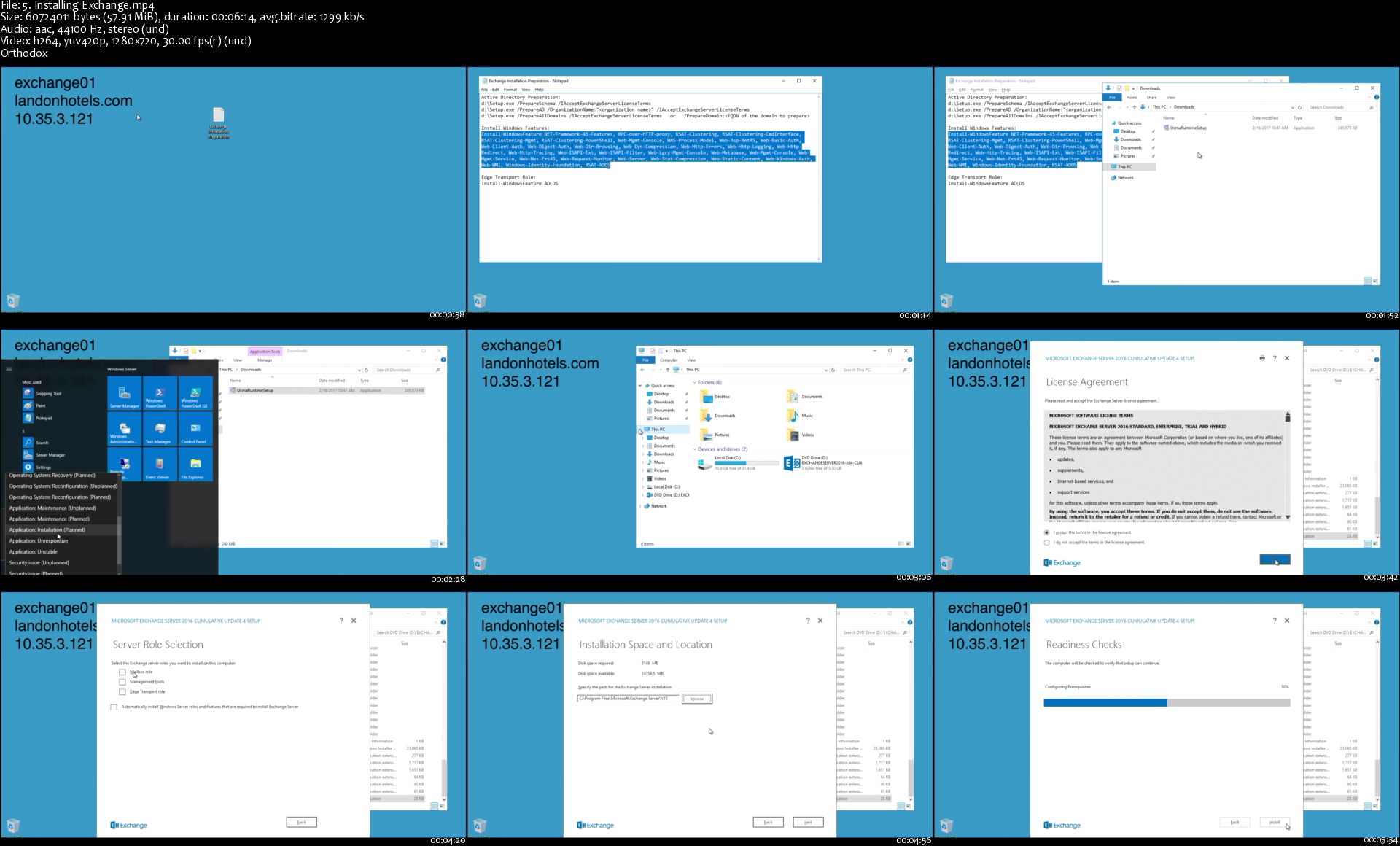Screen dimensions: 1400x846
Task: Enable automatically install Windows Server roles option
Action: 114,707
